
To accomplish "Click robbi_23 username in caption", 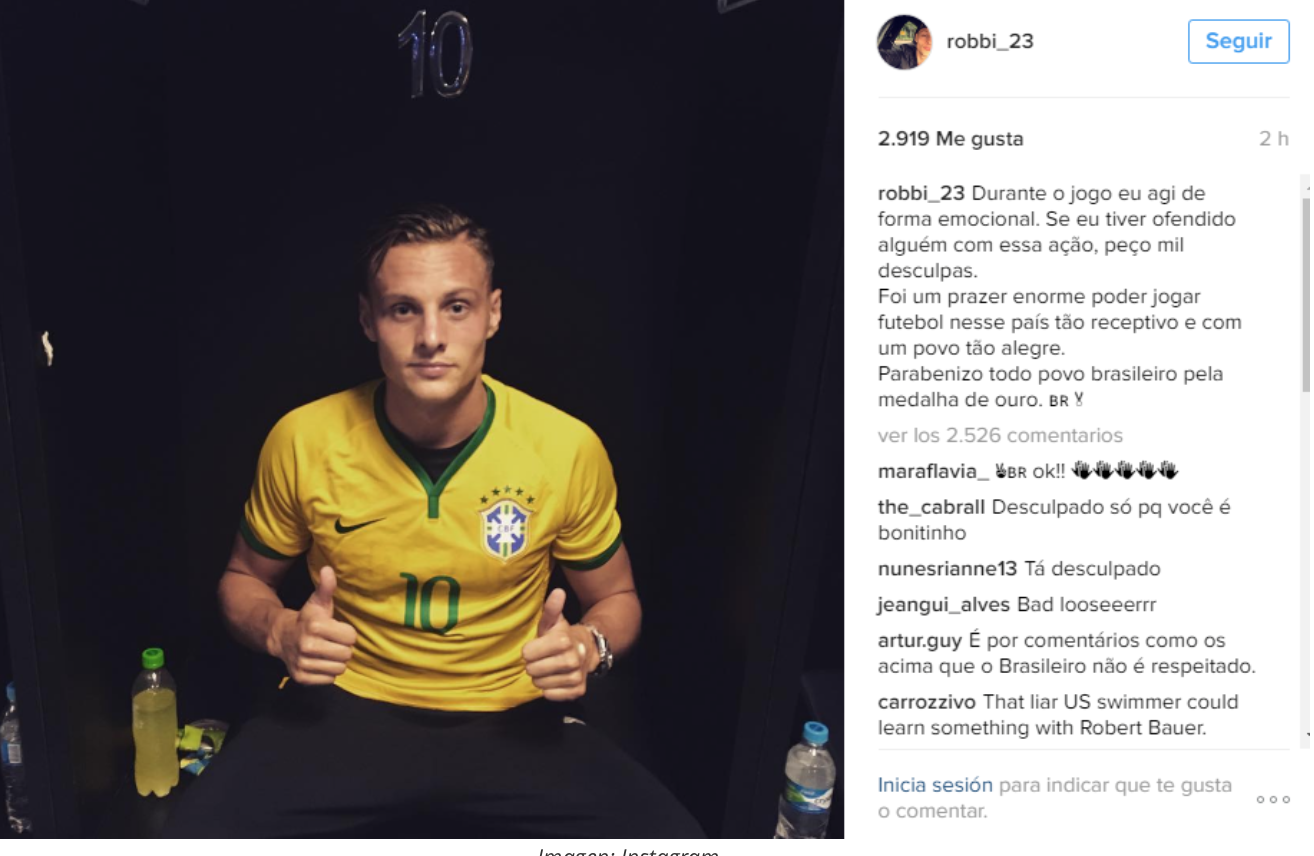I will click(x=921, y=193).
